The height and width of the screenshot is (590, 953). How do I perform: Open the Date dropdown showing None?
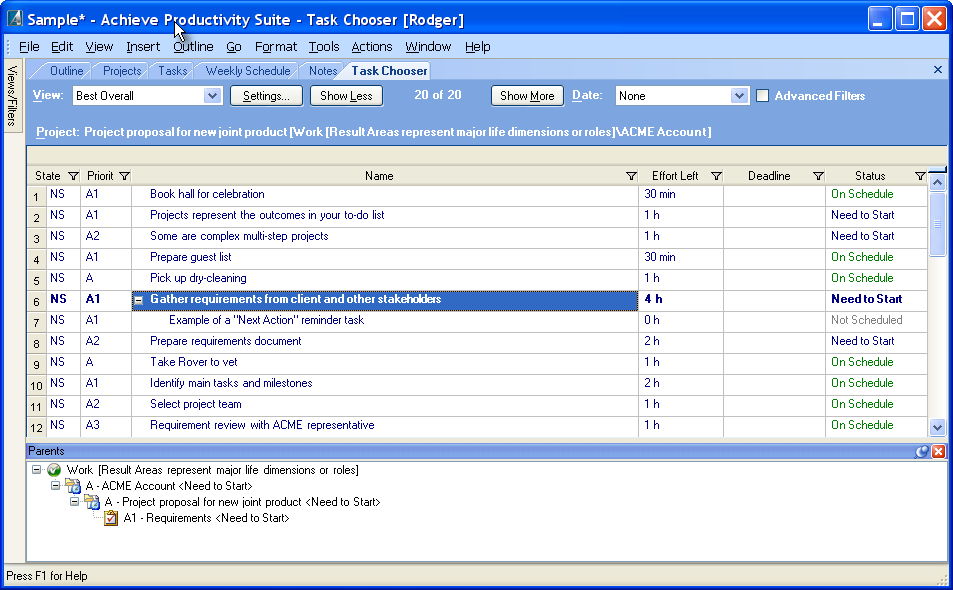click(x=738, y=95)
